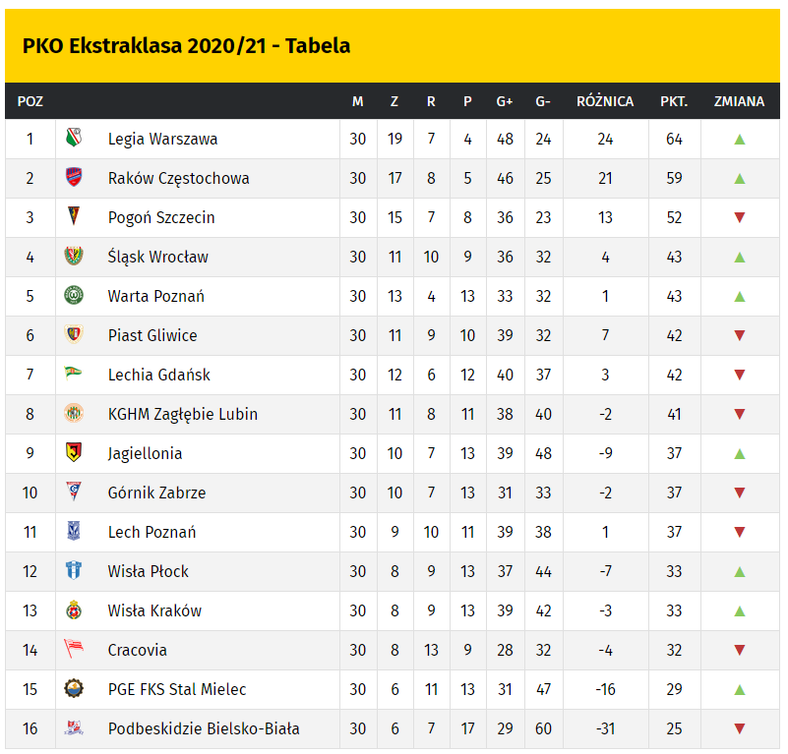The image size is (788, 754).
Task: Select the KGHM Zagłębie Lubin team name
Action: 183,414
